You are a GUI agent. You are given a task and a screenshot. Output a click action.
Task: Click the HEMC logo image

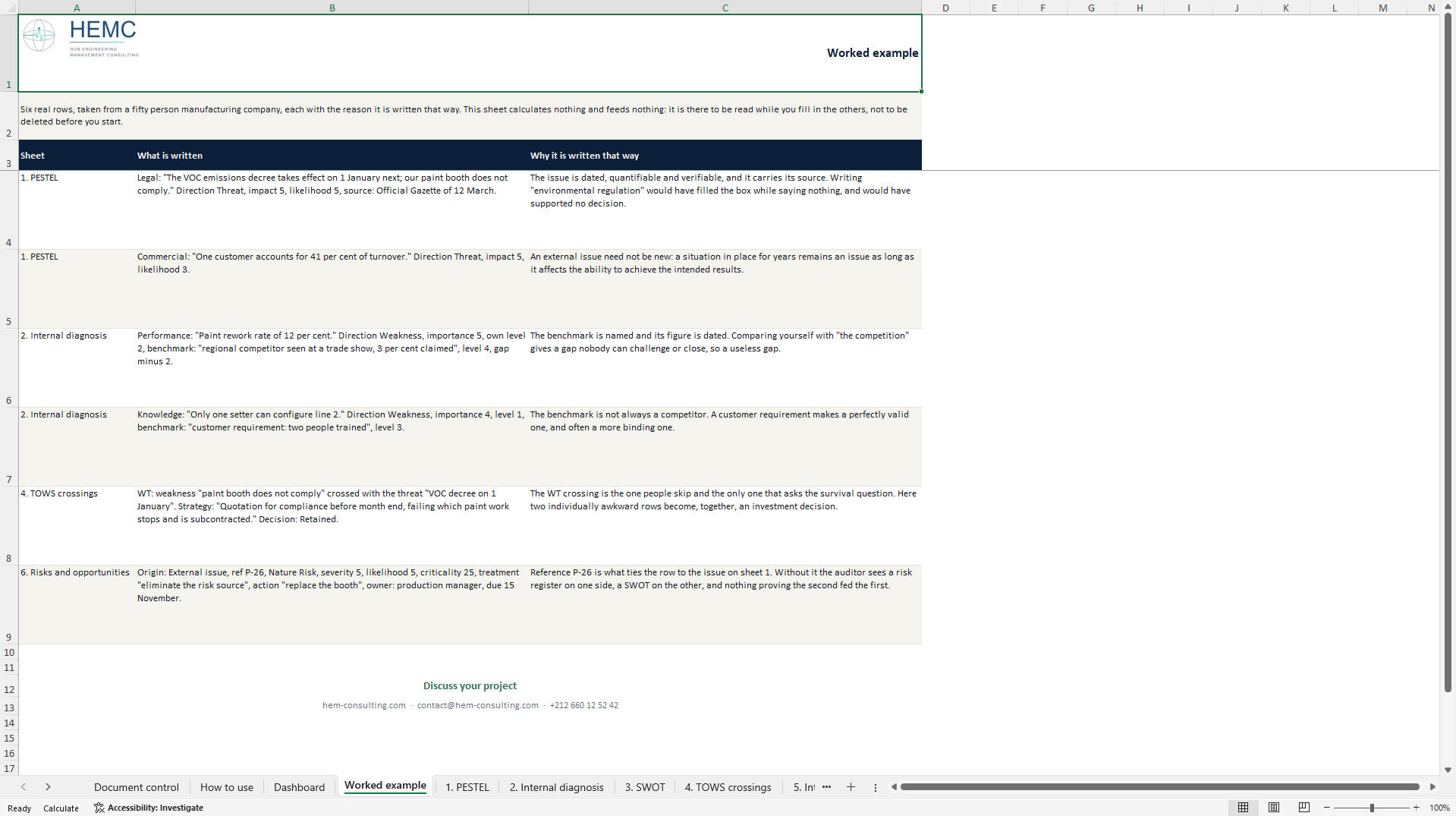tap(80, 37)
